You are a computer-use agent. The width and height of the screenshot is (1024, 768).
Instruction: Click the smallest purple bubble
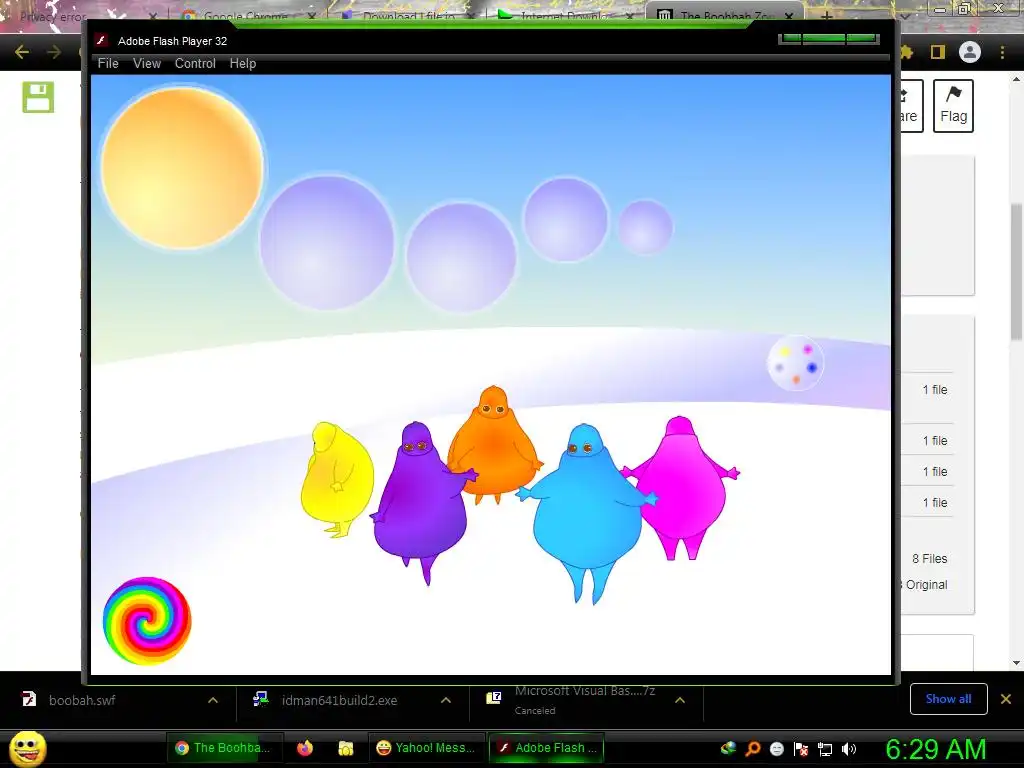pos(645,227)
